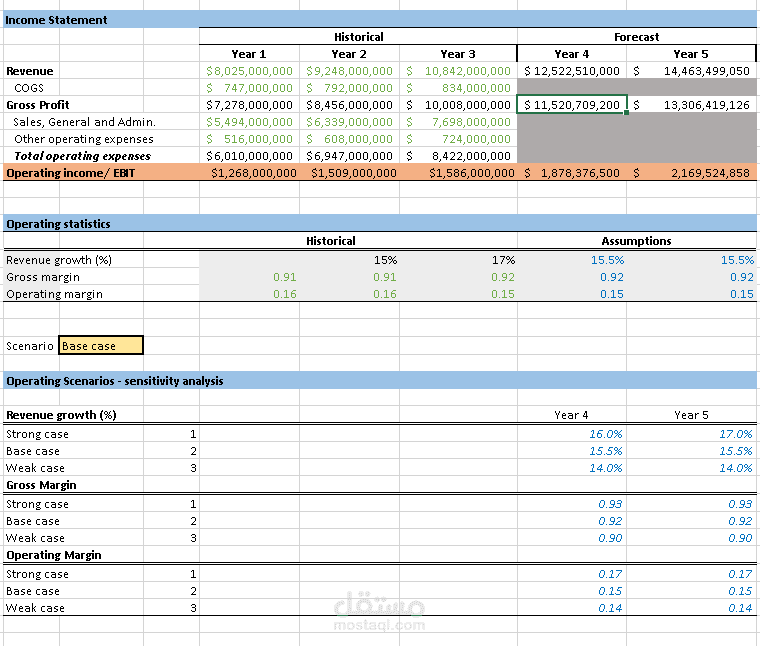The image size is (760, 646).
Task: Select other operating expenses 724,000,000
Action: point(459,139)
